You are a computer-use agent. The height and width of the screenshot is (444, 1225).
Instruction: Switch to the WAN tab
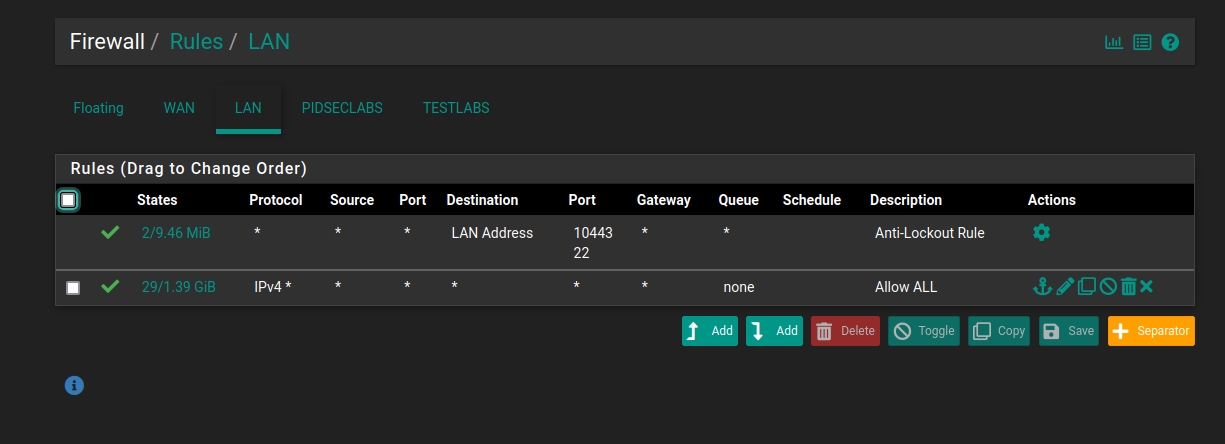point(179,108)
